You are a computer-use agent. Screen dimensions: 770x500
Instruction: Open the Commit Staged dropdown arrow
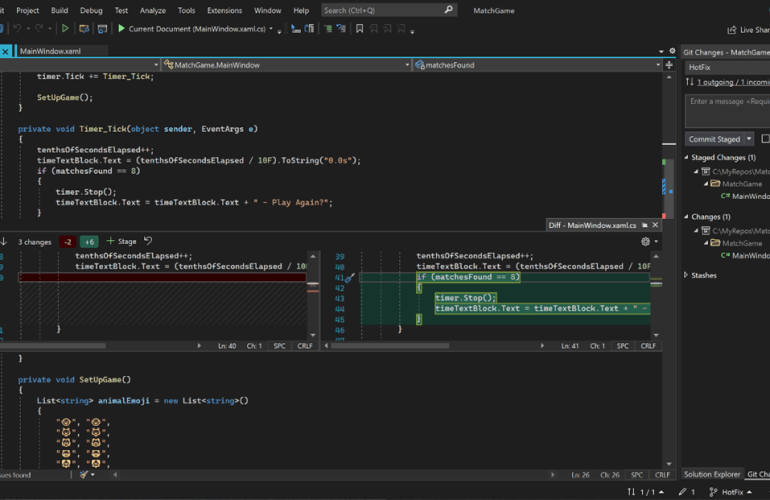point(748,139)
